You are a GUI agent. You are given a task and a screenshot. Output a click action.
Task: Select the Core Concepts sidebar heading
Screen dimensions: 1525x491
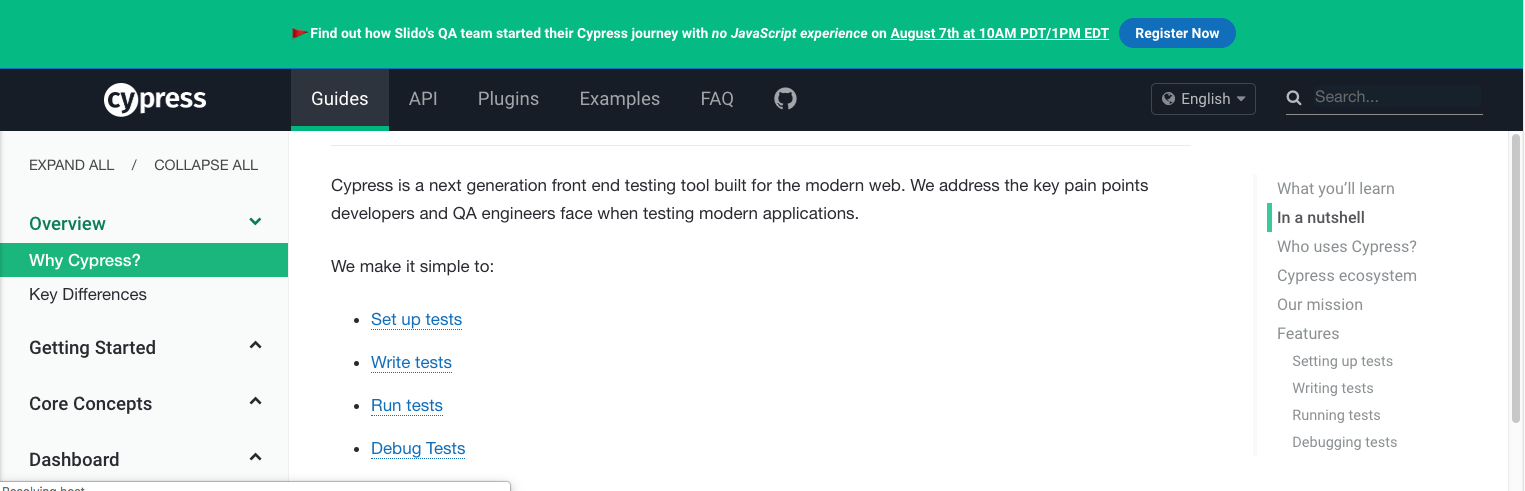click(x=91, y=404)
